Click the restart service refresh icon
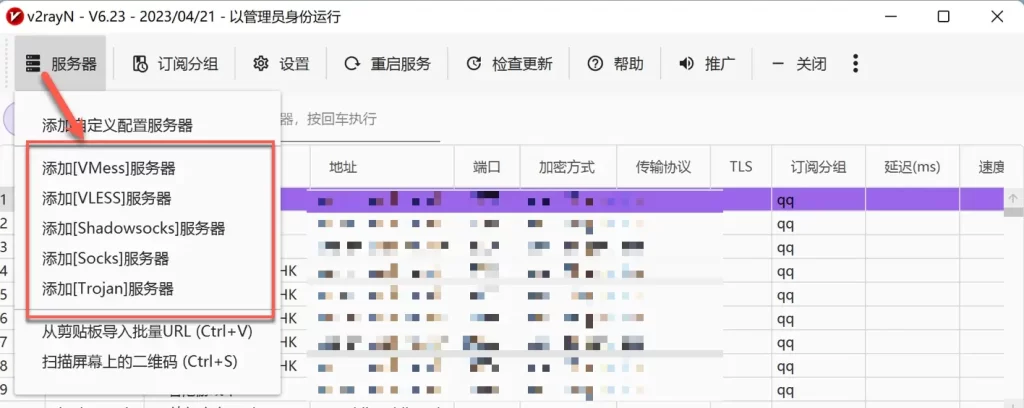1024x408 pixels. click(352, 63)
